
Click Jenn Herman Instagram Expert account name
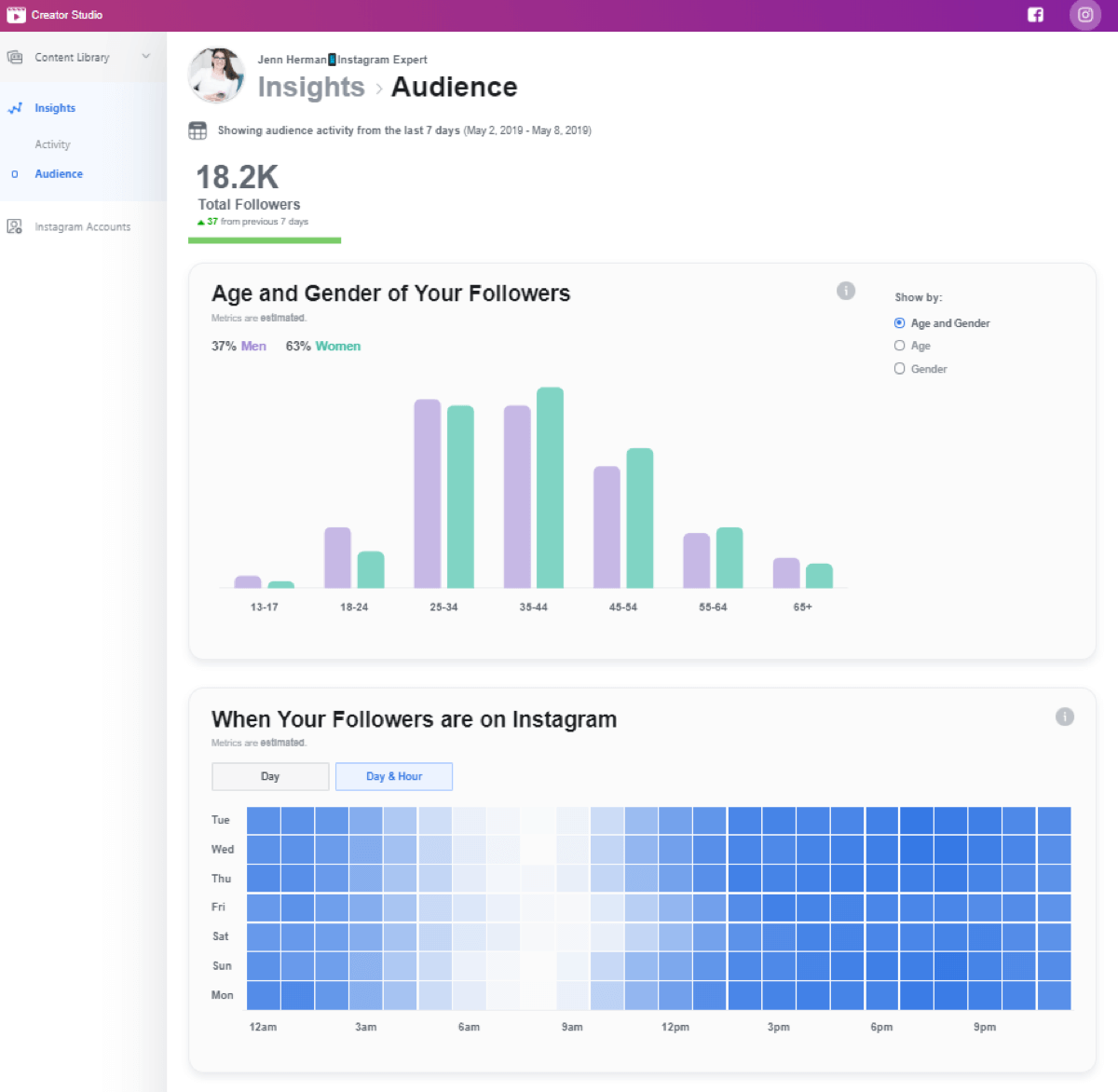click(x=343, y=60)
